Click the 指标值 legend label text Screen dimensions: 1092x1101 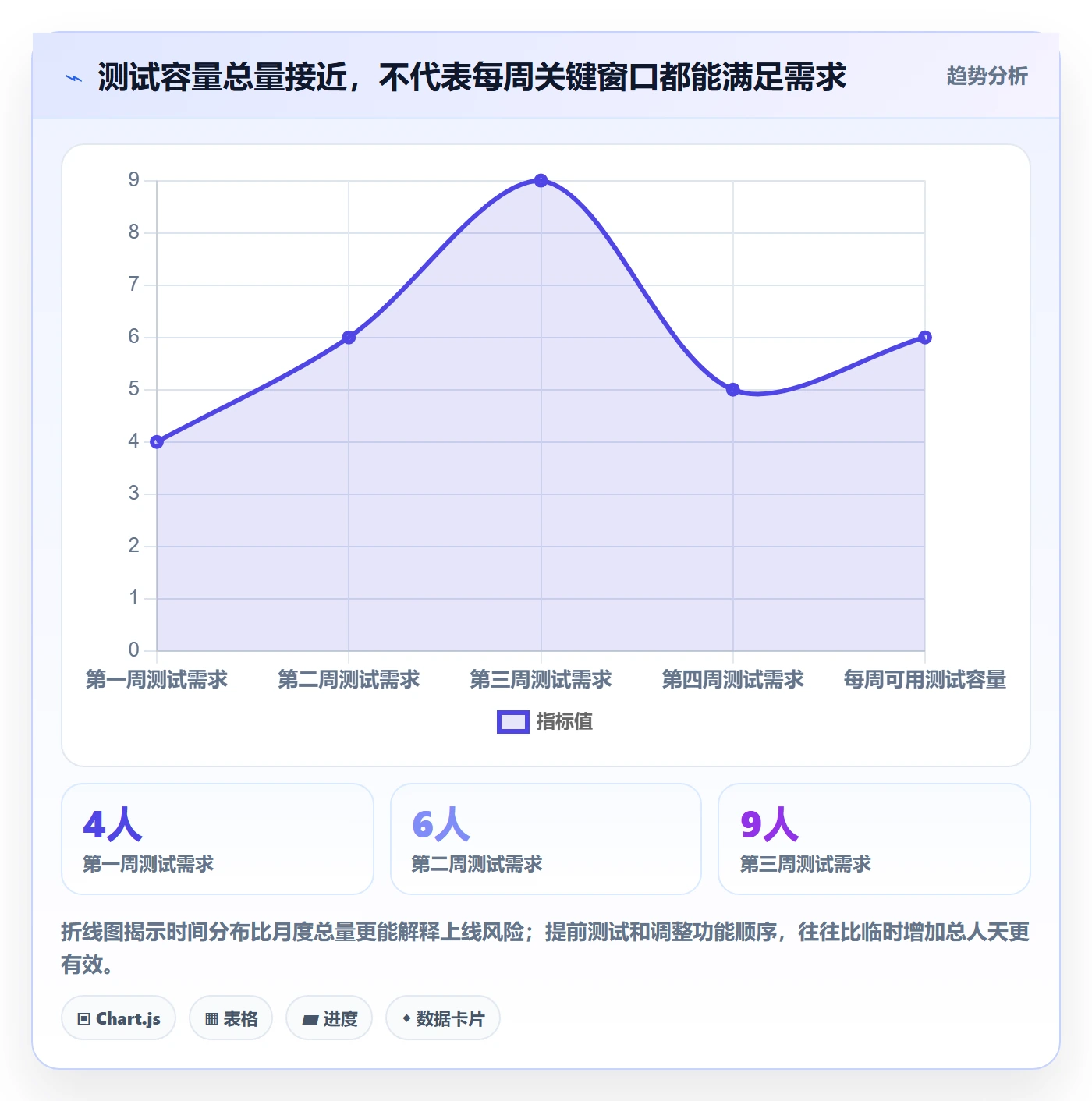point(565,722)
